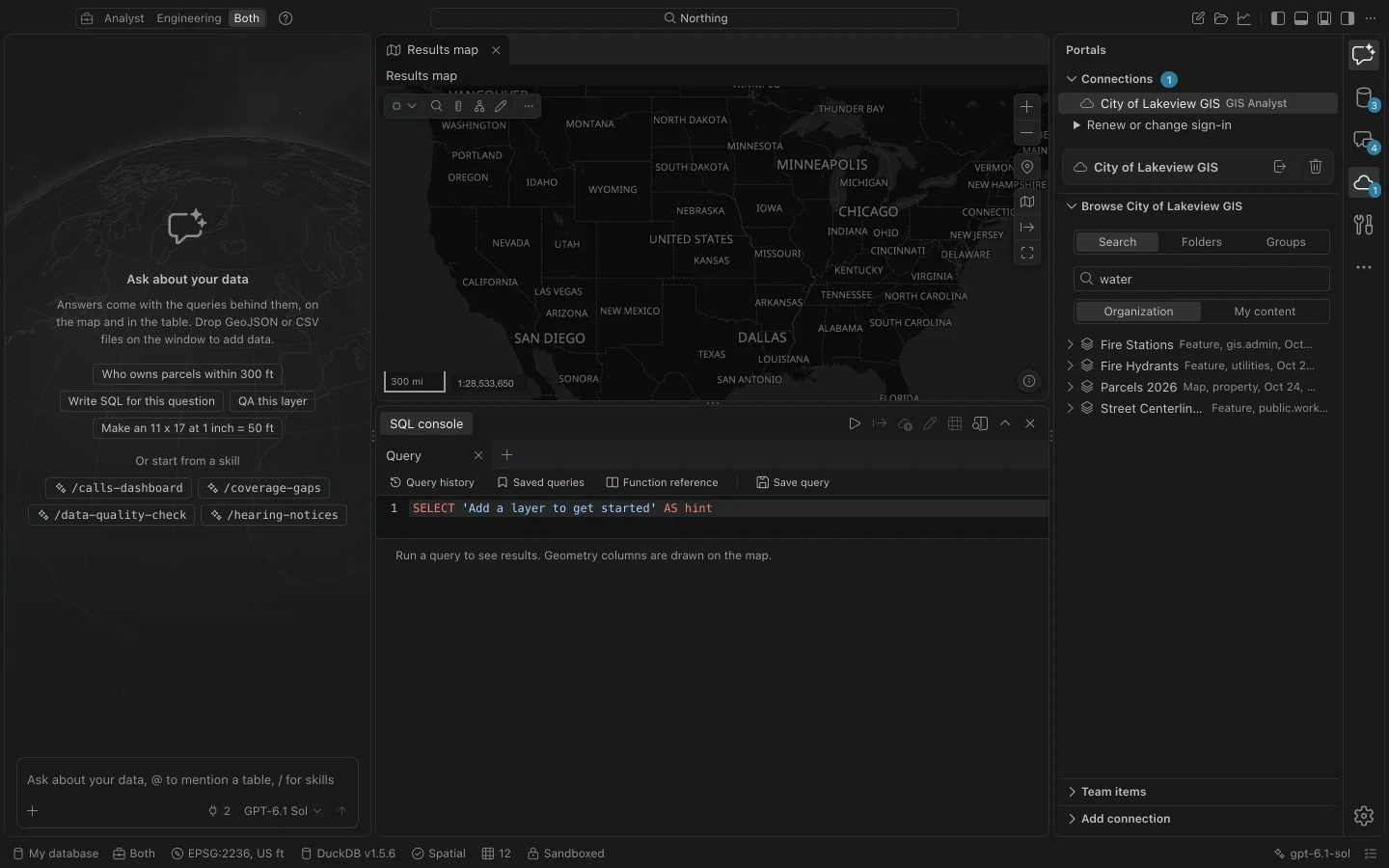The image size is (1389, 868).
Task: Open the GPT-6.1 Sol model dropdown
Action: pyautogui.click(x=283, y=811)
